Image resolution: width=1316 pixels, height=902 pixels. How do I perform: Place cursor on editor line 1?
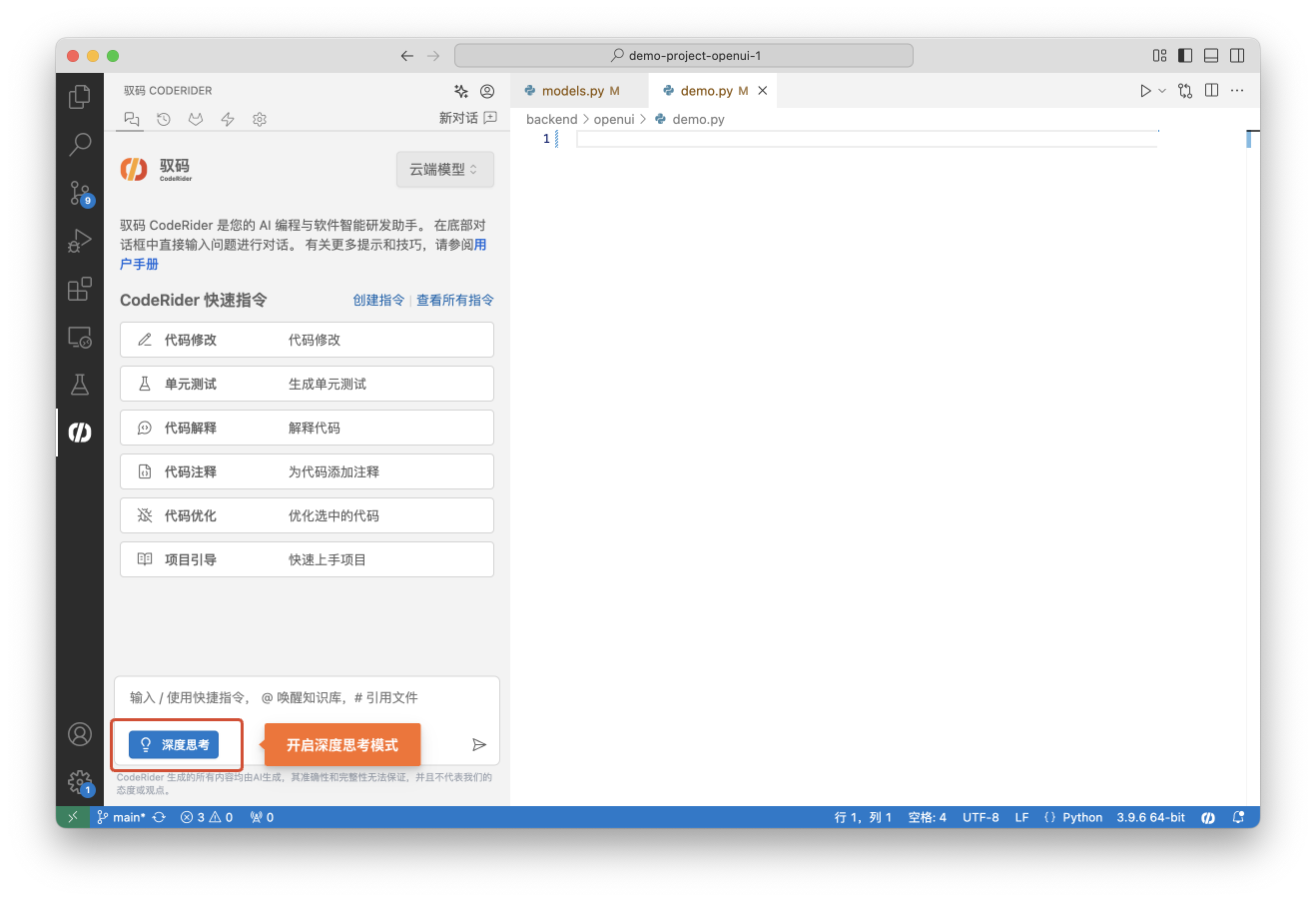866,139
